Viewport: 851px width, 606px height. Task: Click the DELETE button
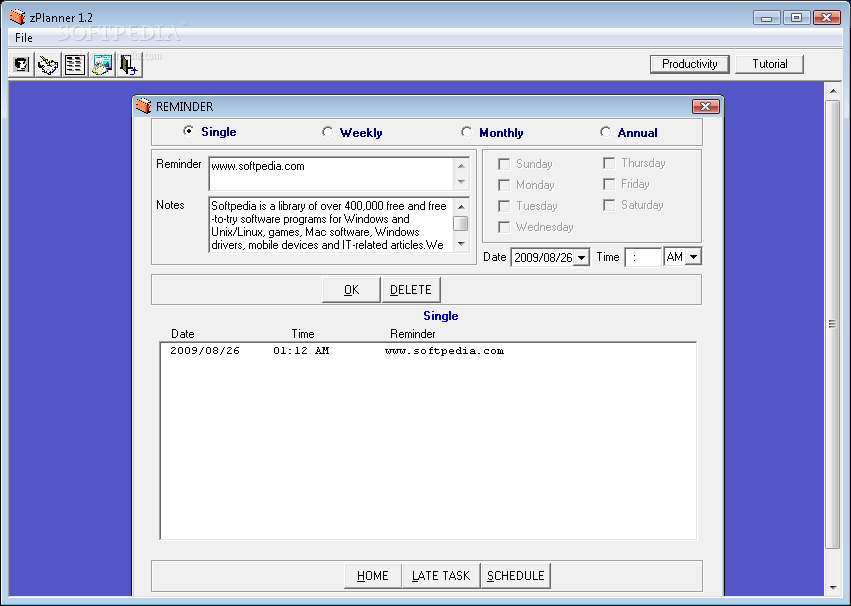pos(411,290)
